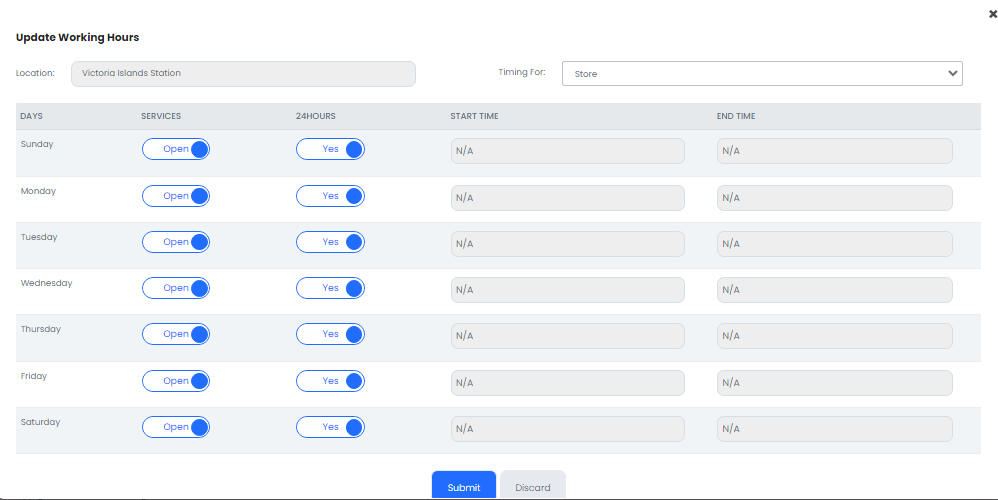Click the Timing For: label
Image resolution: width=998 pixels, height=500 pixels.
click(522, 72)
